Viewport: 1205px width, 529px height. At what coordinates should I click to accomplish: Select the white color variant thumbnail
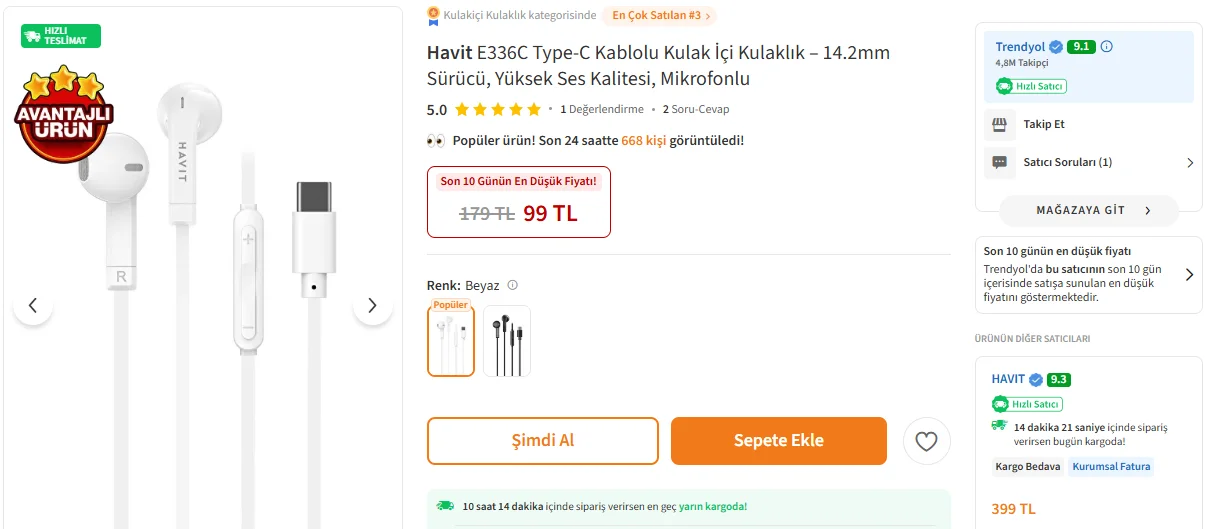pos(451,341)
